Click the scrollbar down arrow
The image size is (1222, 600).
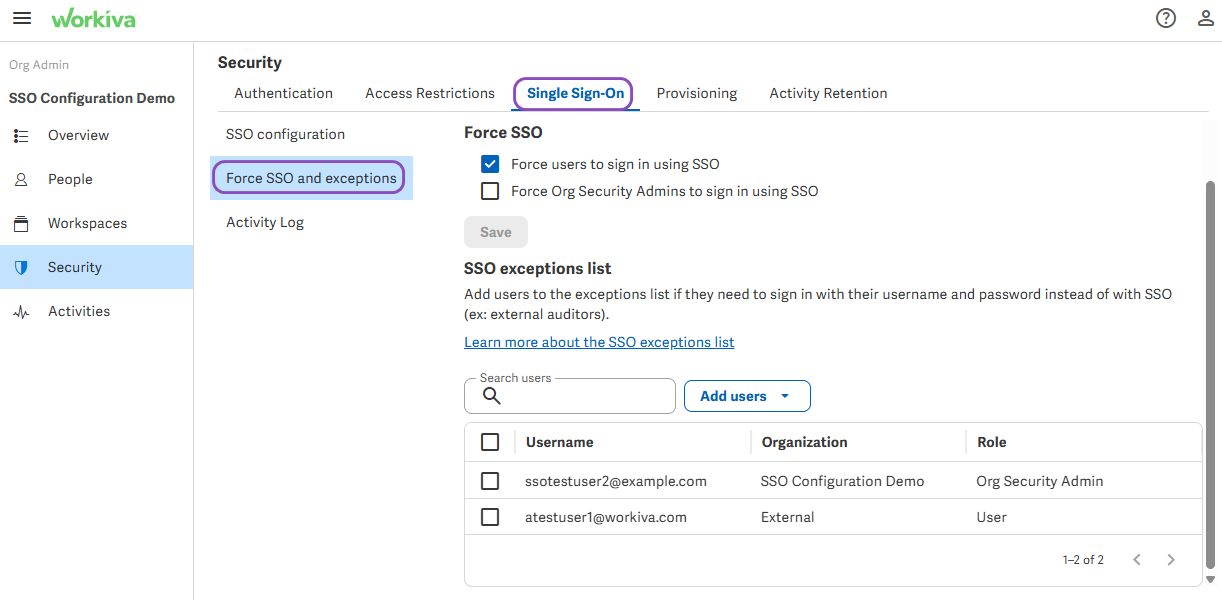1211,579
